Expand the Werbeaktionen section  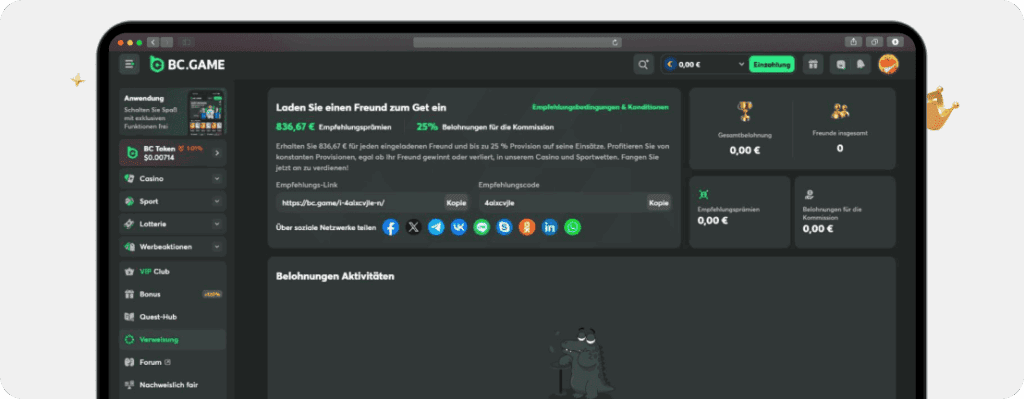tap(173, 247)
